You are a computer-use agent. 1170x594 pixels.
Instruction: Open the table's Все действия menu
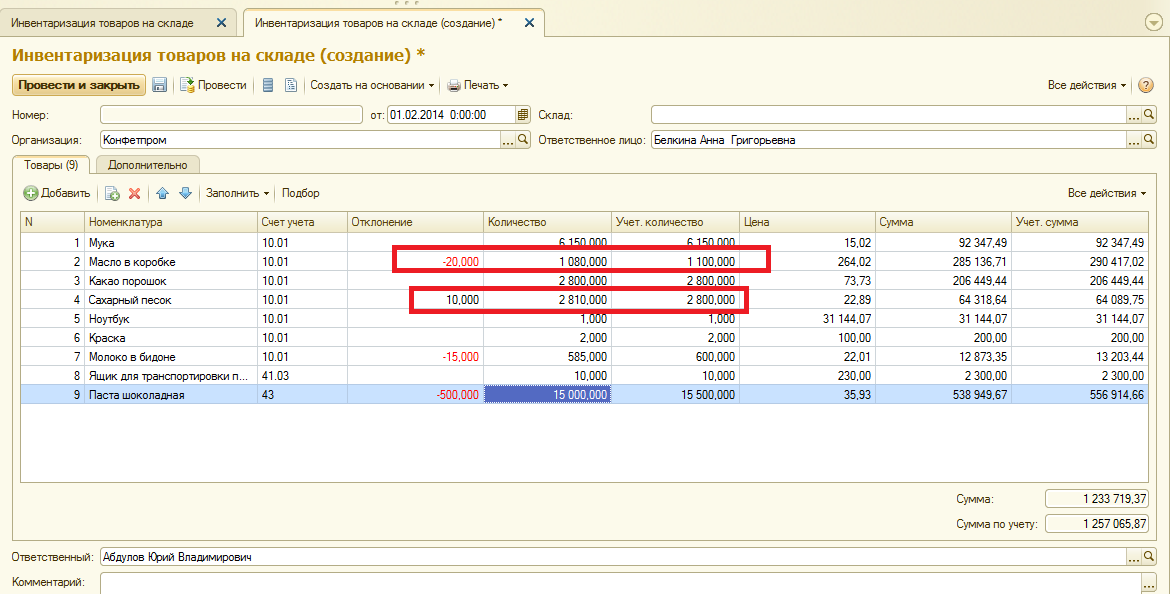(x=1107, y=193)
